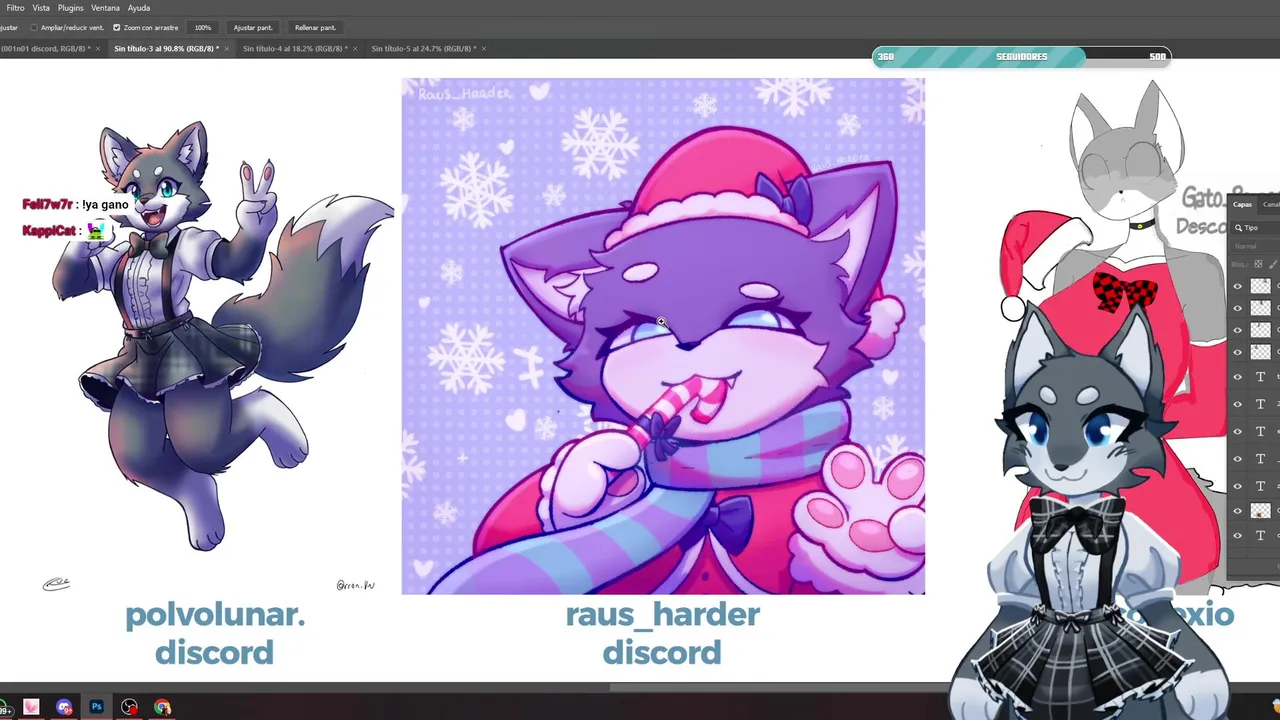This screenshot has width=1280, height=720.
Task: Open the pink flower app in taskbar
Action: 31,707
